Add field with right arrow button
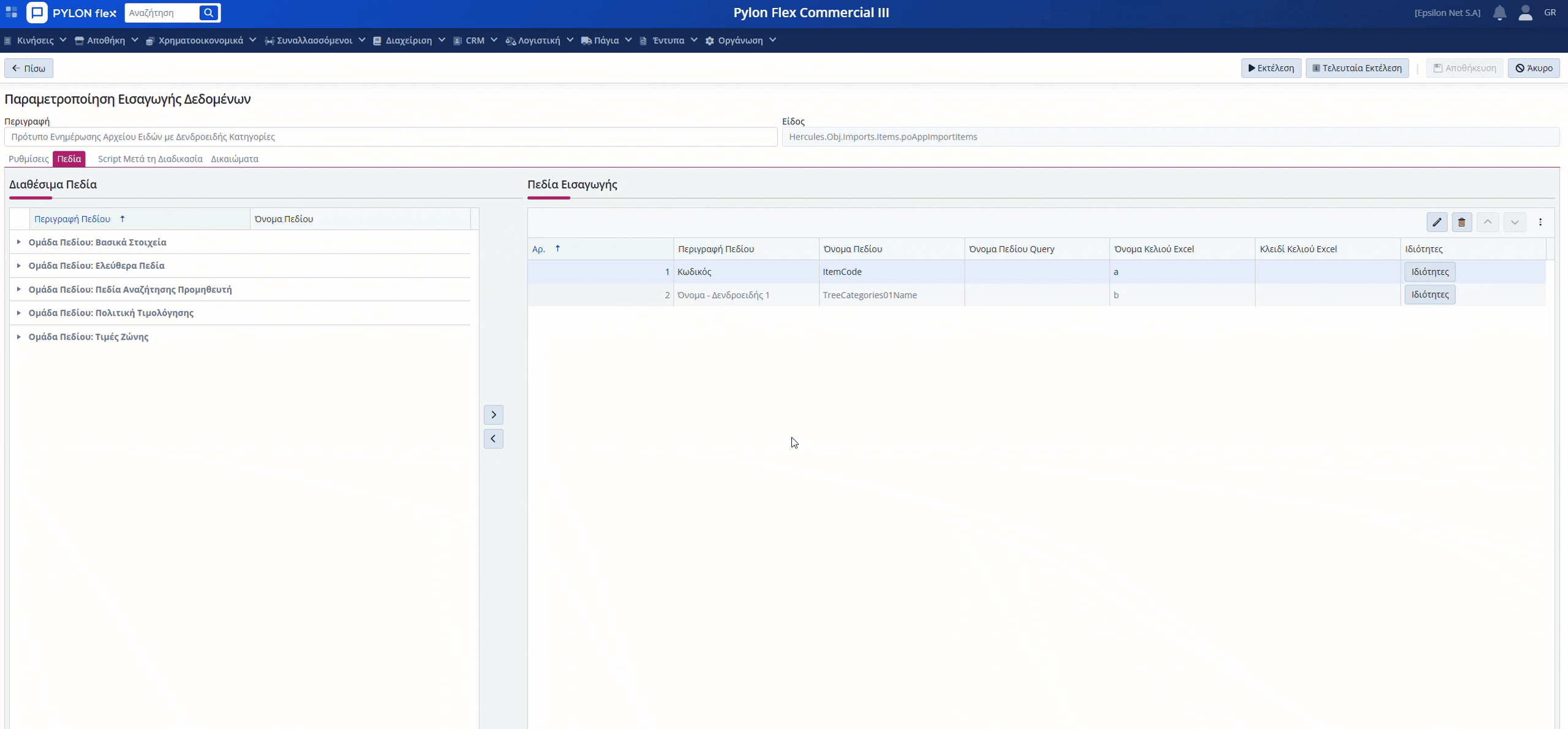The image size is (1568, 729). [x=494, y=415]
